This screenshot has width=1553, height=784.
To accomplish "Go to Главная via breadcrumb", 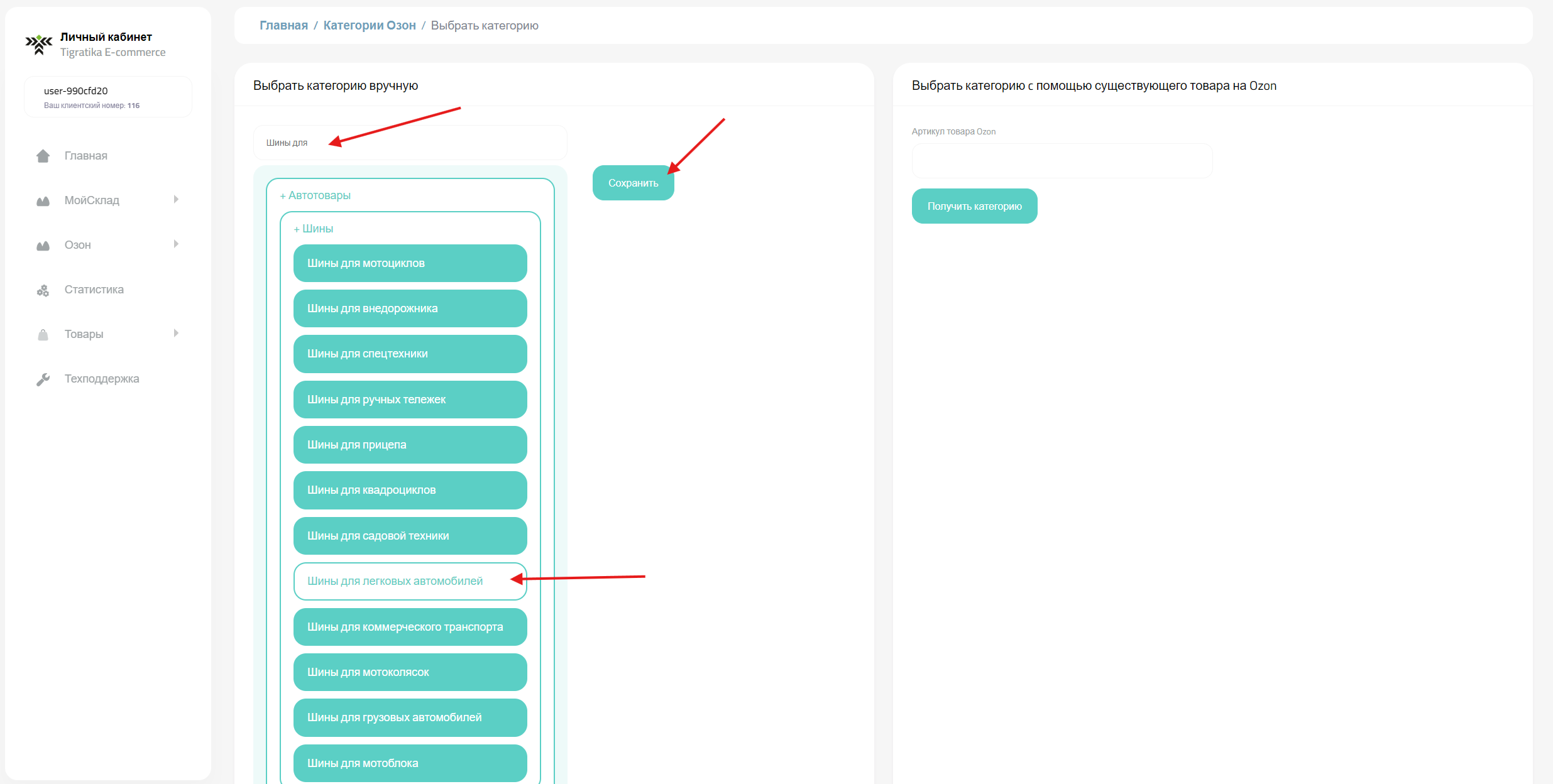I will [x=283, y=25].
